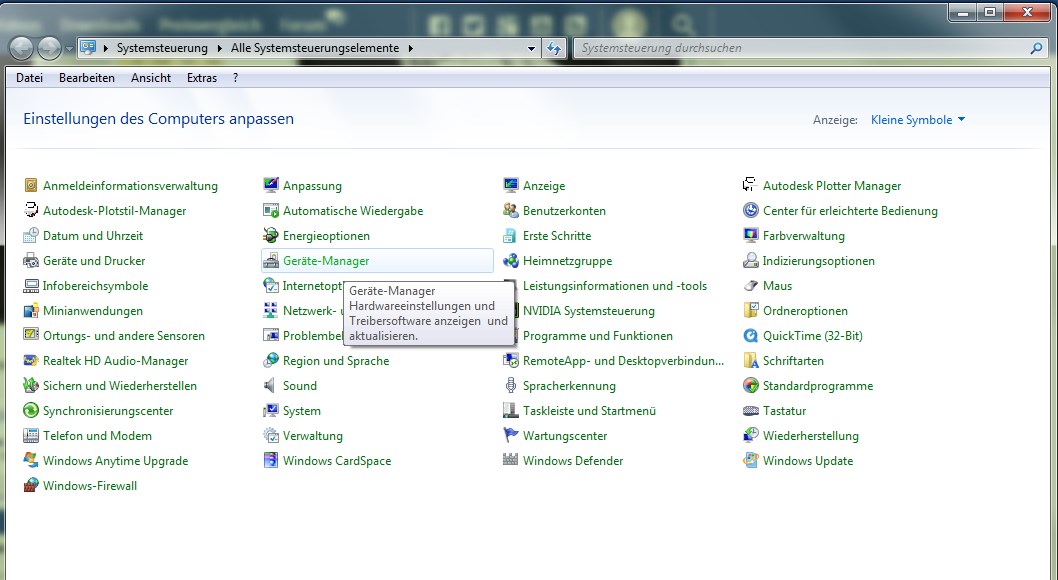Open the Telefon und Modem link
The width and height of the screenshot is (1058, 580).
(x=97, y=436)
